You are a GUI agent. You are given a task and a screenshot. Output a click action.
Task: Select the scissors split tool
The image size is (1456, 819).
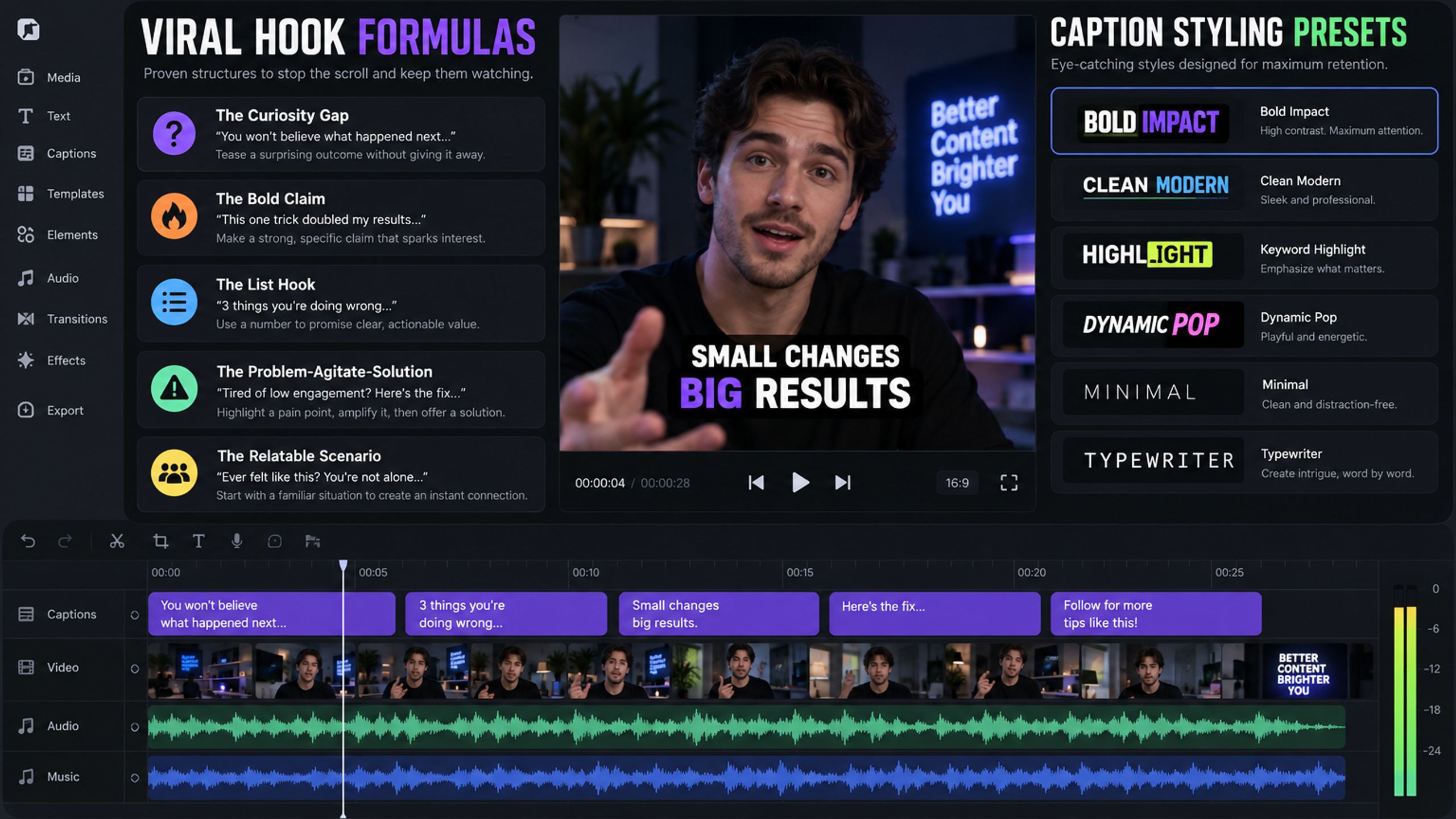tap(117, 541)
